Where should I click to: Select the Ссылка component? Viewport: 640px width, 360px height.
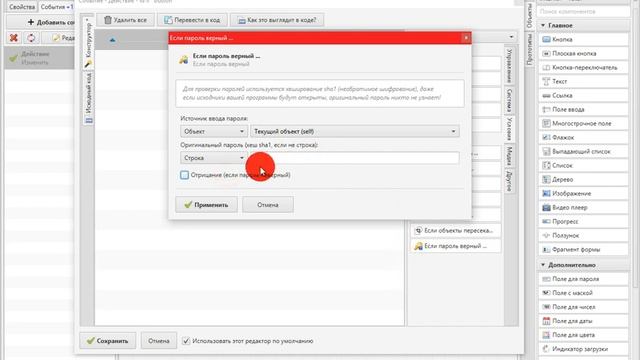click(583, 95)
